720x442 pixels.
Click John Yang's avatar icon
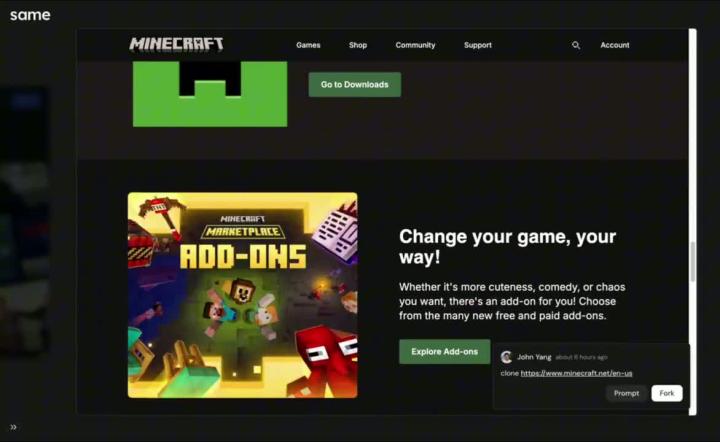pos(506,357)
